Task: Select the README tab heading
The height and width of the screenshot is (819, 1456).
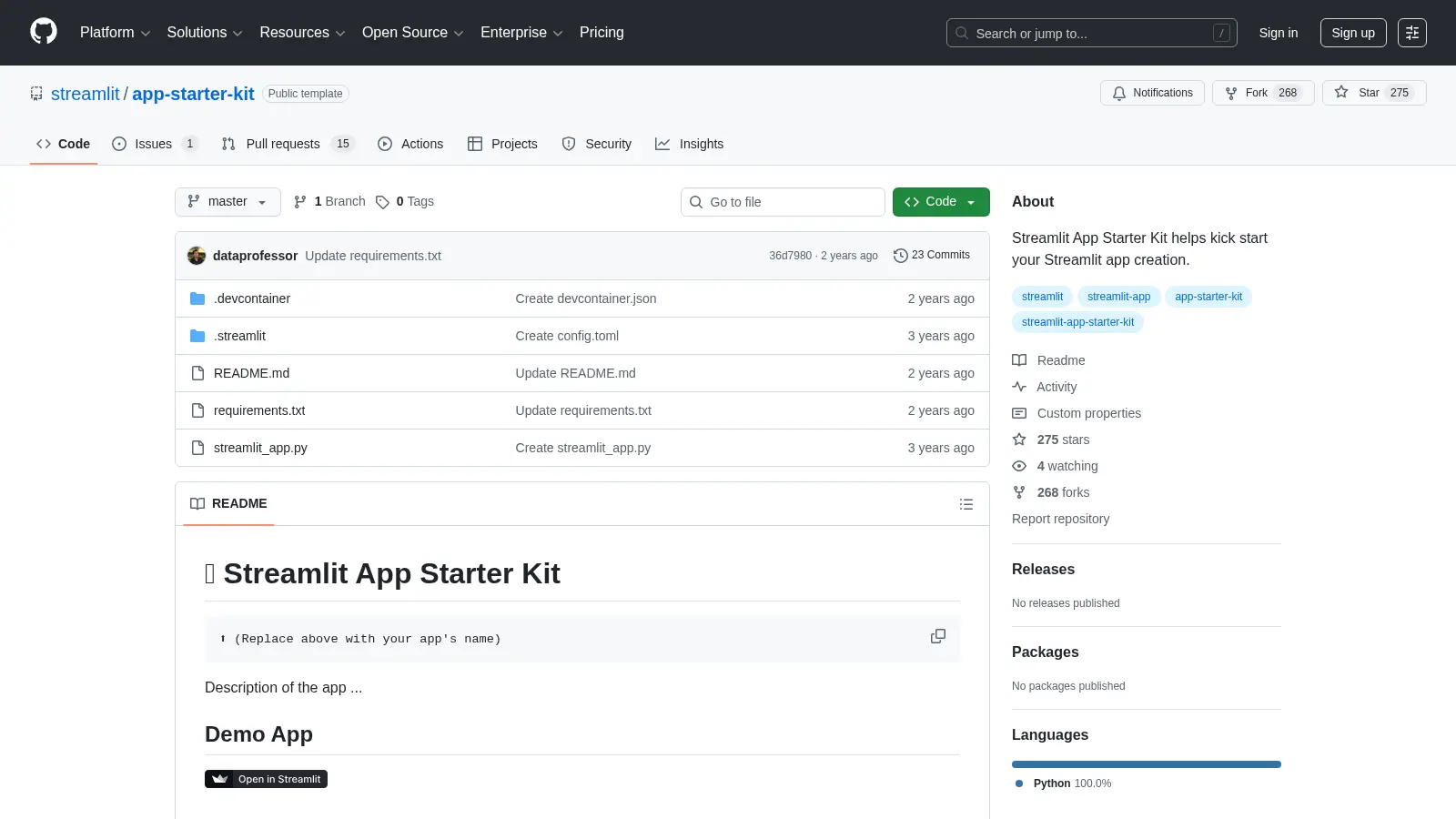Action: [228, 503]
